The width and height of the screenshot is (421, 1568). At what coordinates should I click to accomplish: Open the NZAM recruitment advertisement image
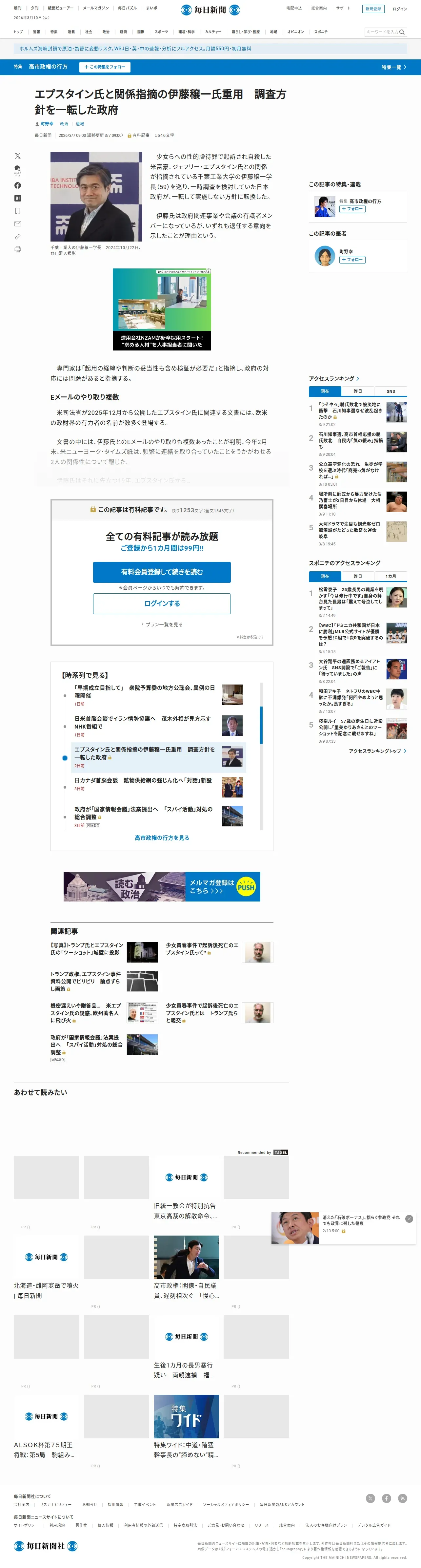coord(162,309)
